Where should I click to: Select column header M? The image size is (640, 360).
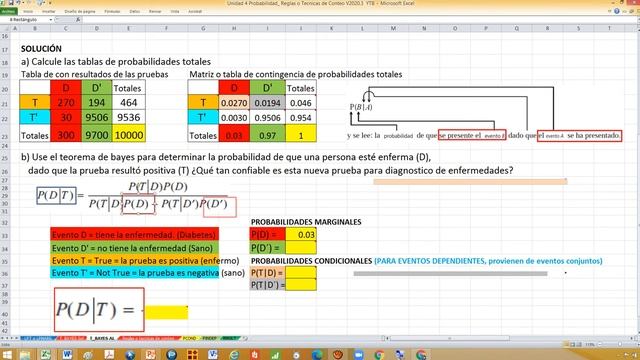point(393,28)
